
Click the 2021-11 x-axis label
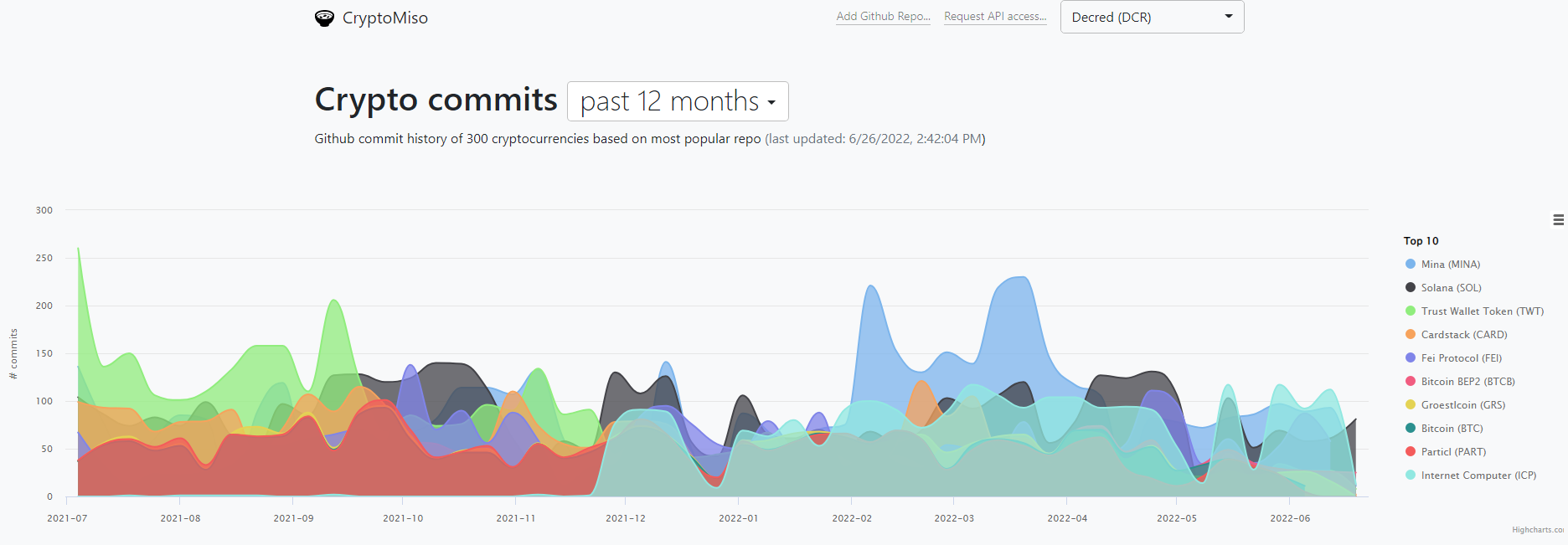pos(516,519)
